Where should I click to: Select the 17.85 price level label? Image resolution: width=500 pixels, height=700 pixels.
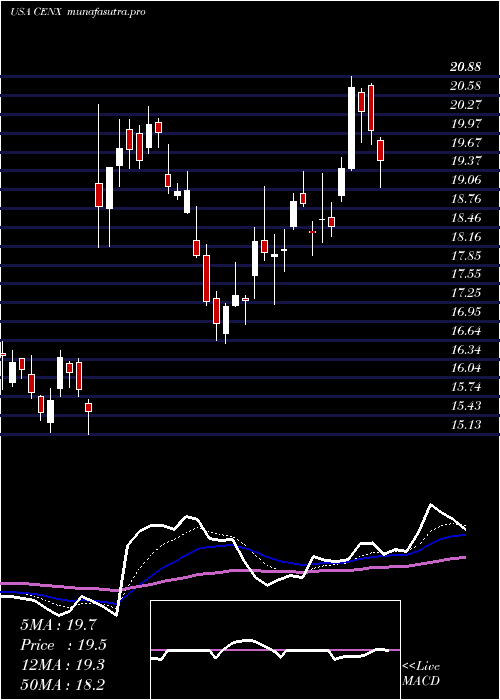tap(466, 255)
